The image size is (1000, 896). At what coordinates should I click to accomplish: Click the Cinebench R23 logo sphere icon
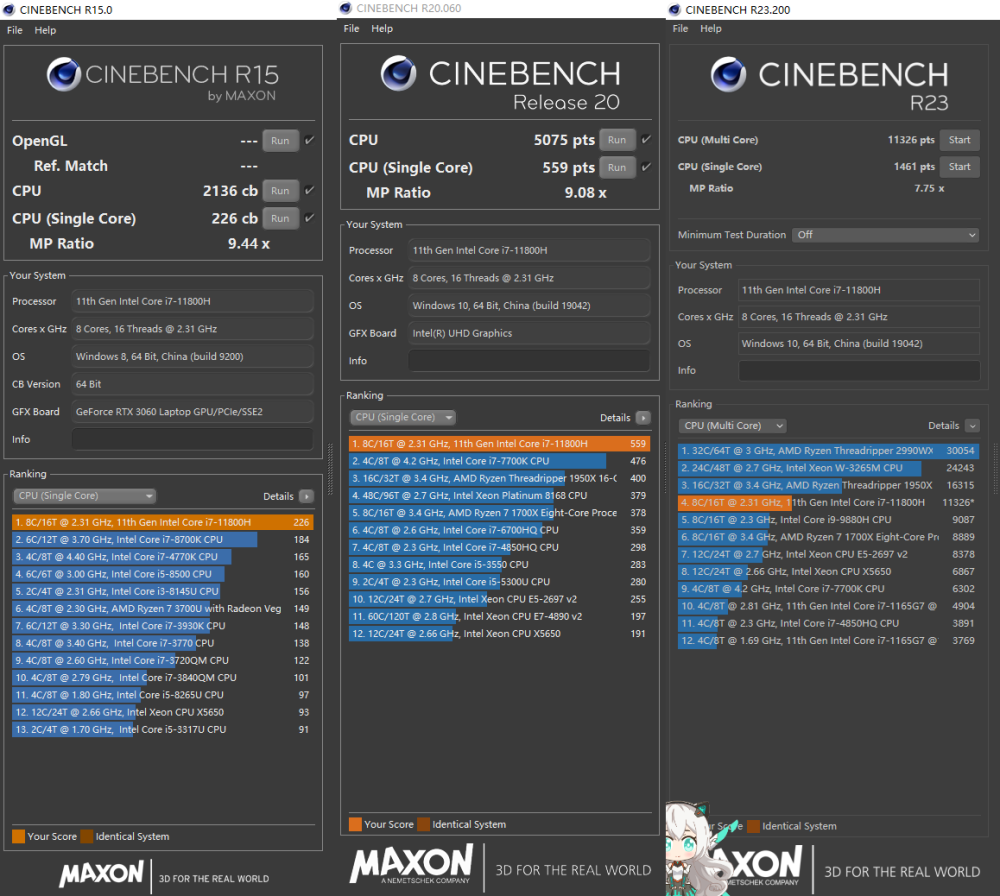[728, 74]
